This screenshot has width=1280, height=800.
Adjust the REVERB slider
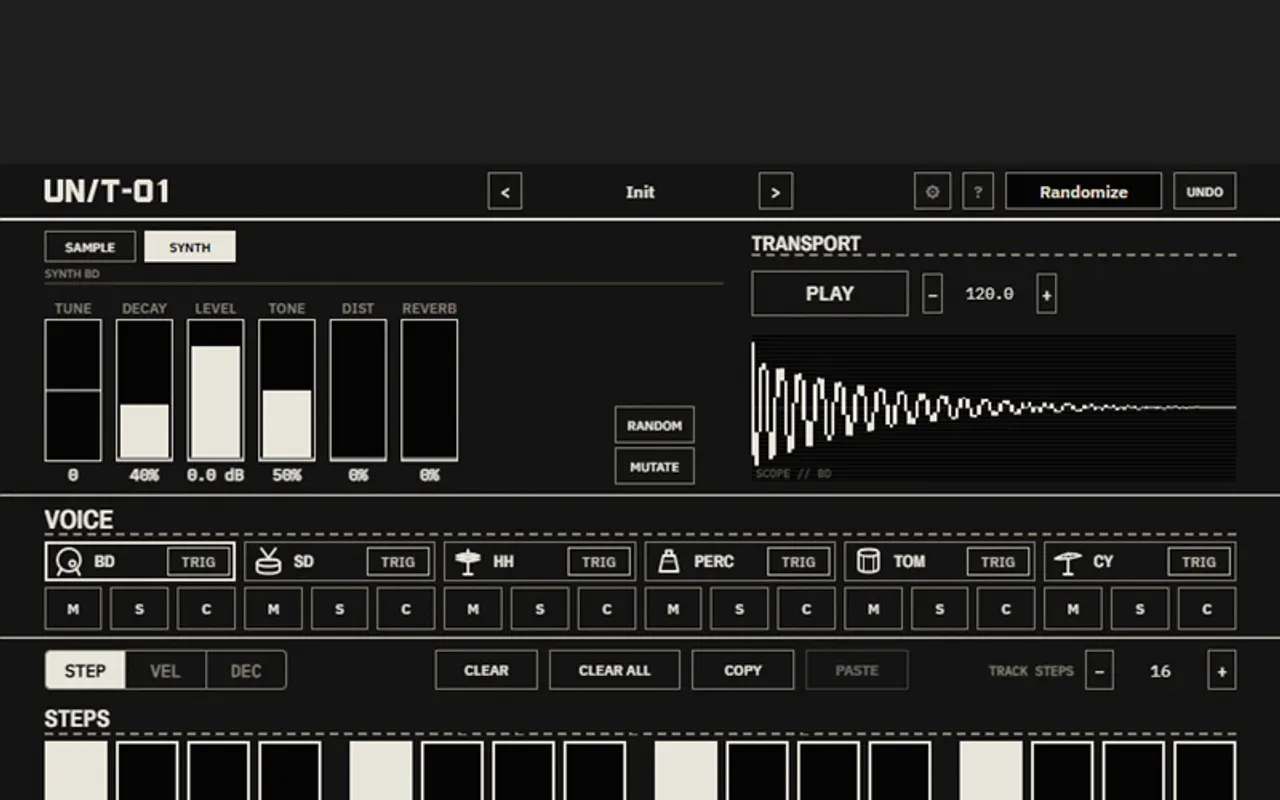pyautogui.click(x=429, y=390)
